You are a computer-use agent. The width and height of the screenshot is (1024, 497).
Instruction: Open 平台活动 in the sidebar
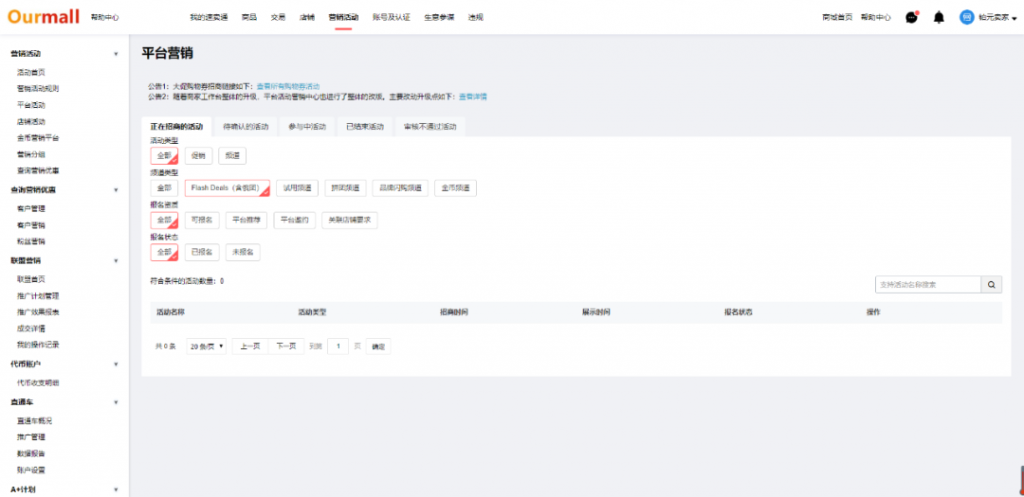[31, 104]
